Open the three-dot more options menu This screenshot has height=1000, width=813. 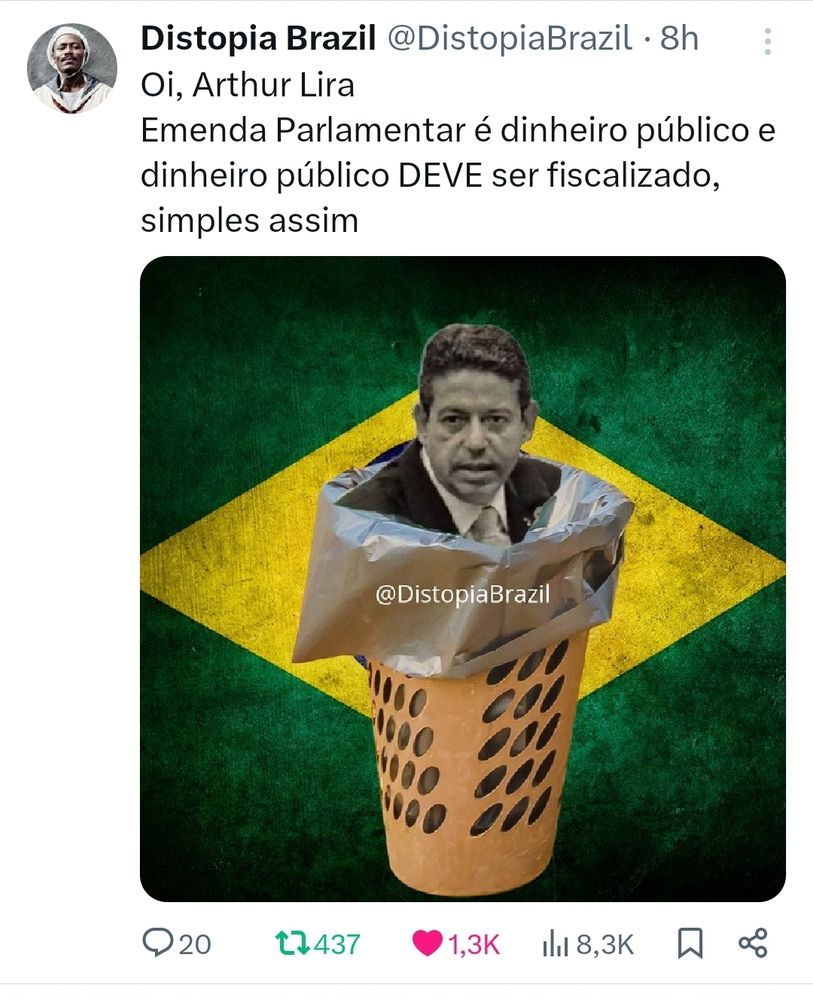tap(768, 41)
